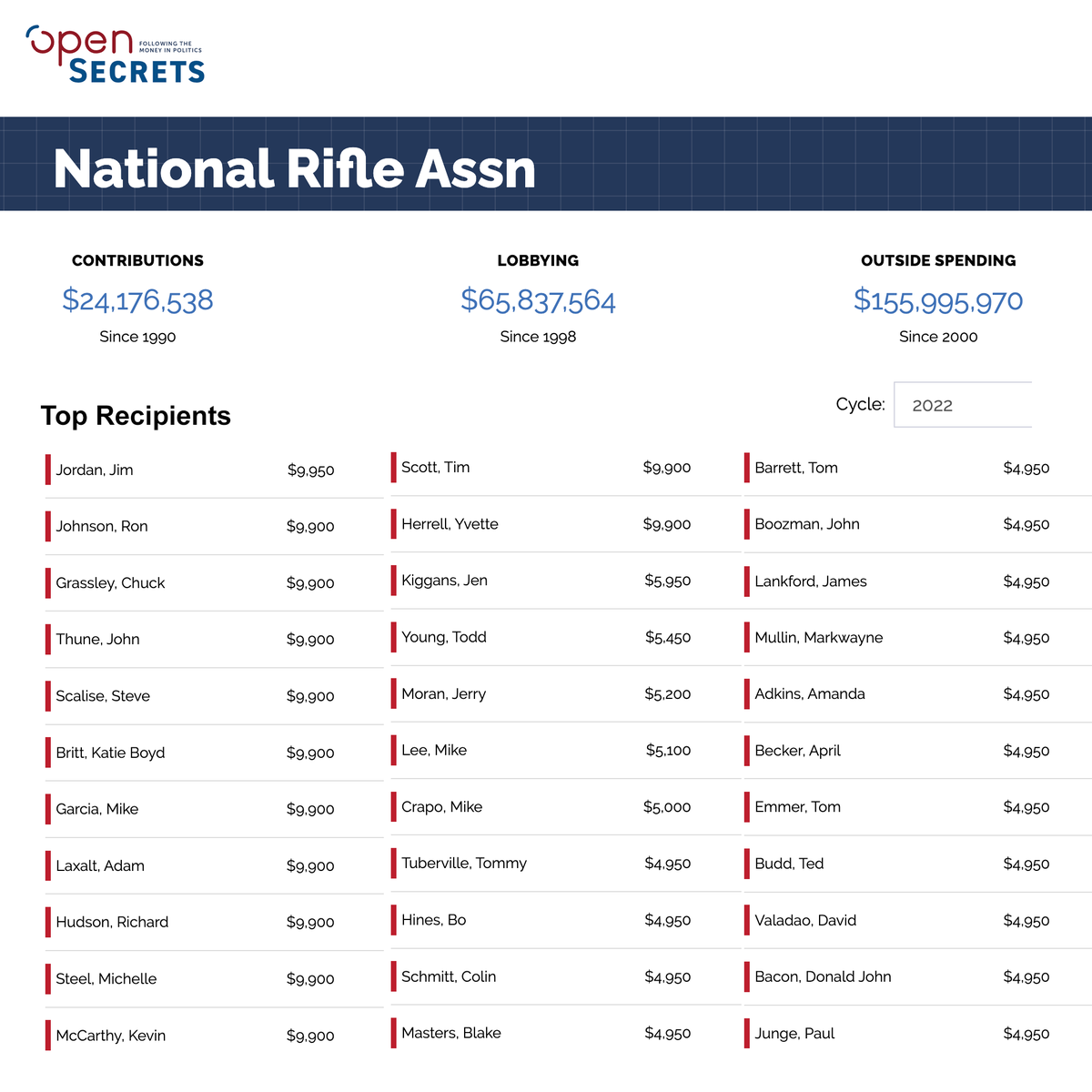
Task: Click the Outside Spending total $155,995,970
Action: coord(938,300)
